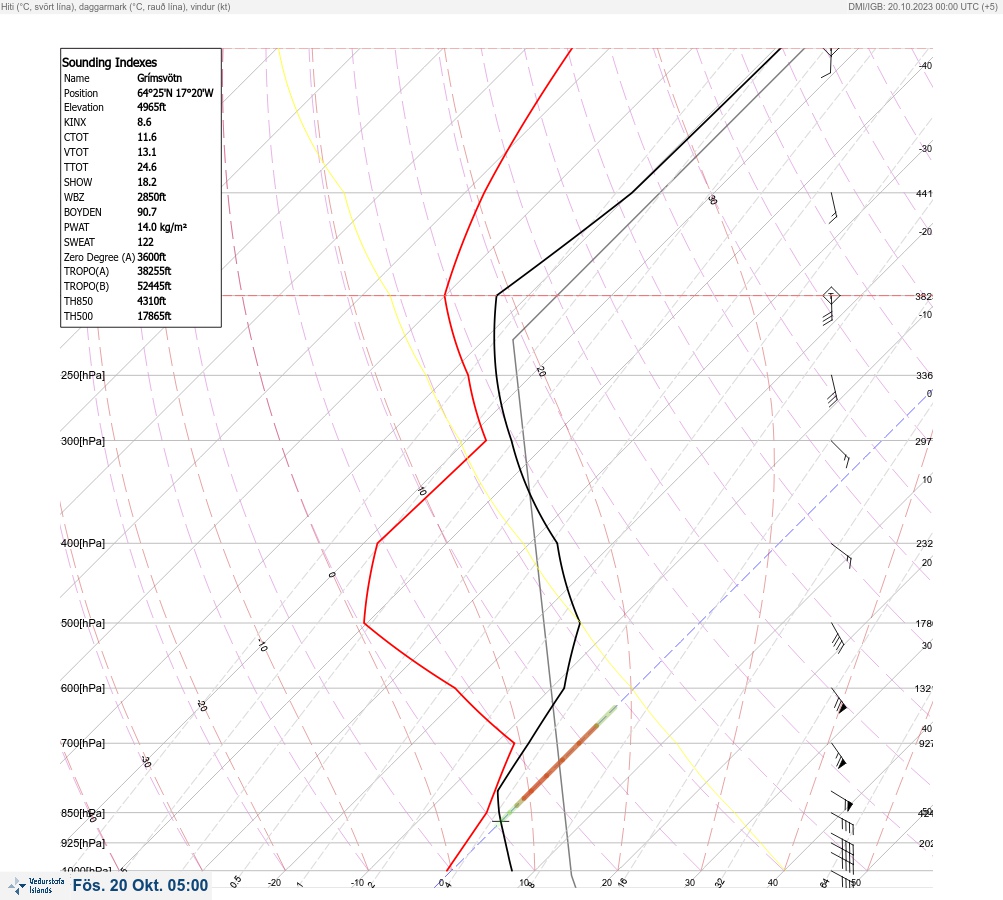Click the WBZ value 2850ft
Viewport: 1003px width, 900px height.
pos(152,197)
